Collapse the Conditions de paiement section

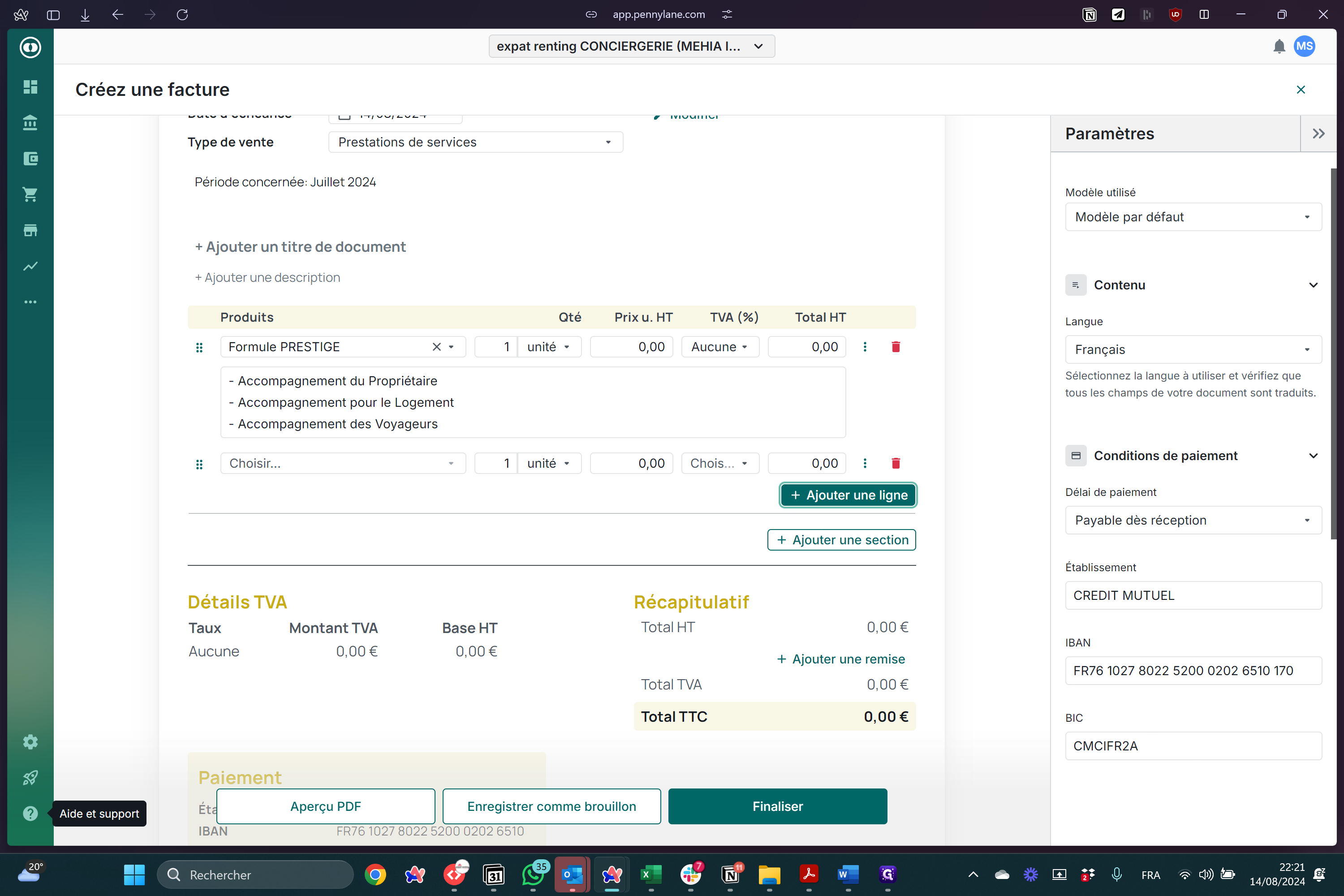tap(1313, 456)
